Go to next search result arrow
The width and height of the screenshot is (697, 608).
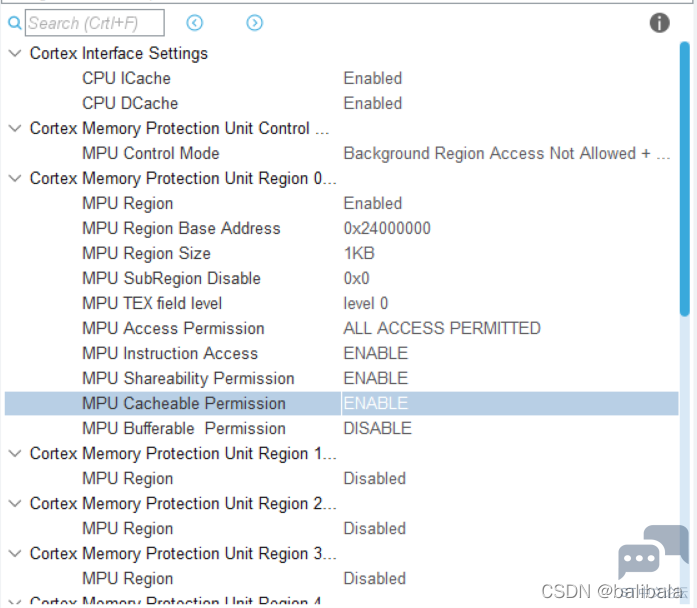click(254, 23)
